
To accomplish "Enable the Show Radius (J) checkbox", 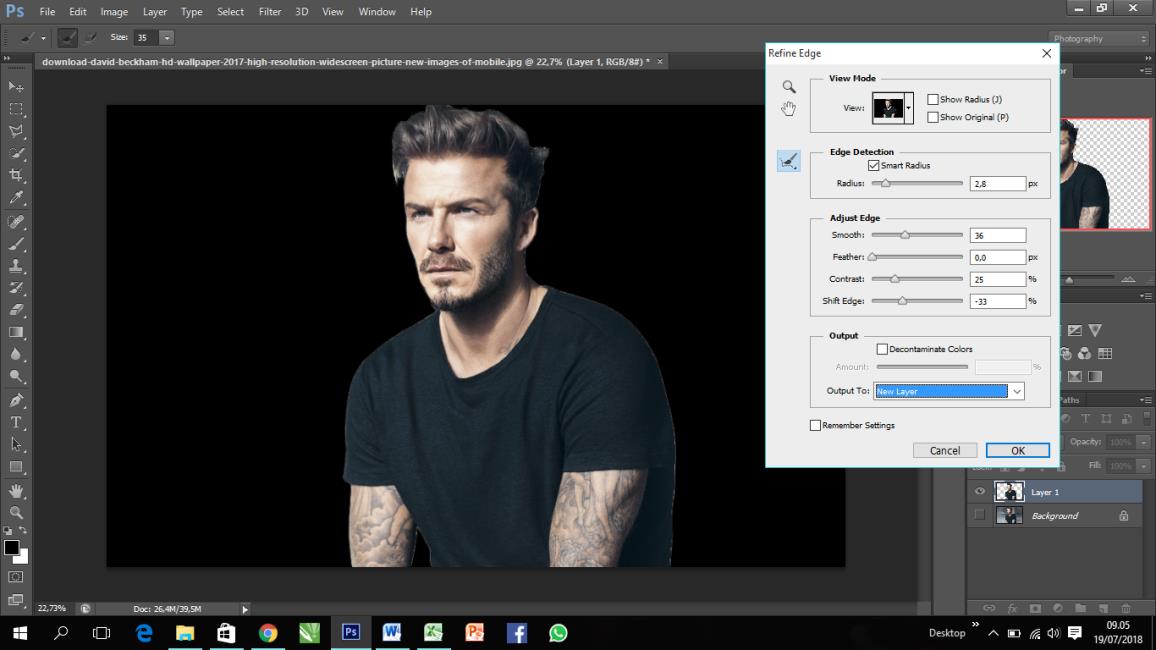I will (933, 100).
